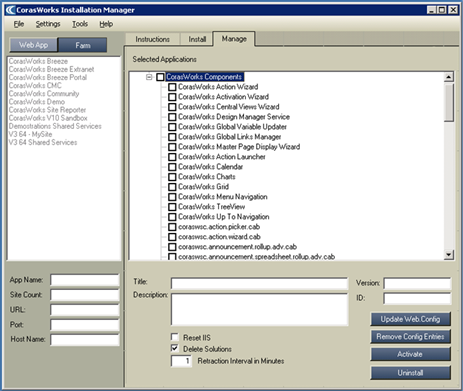Click the Remove Config Entries button
The image size is (463, 391).
[410, 337]
